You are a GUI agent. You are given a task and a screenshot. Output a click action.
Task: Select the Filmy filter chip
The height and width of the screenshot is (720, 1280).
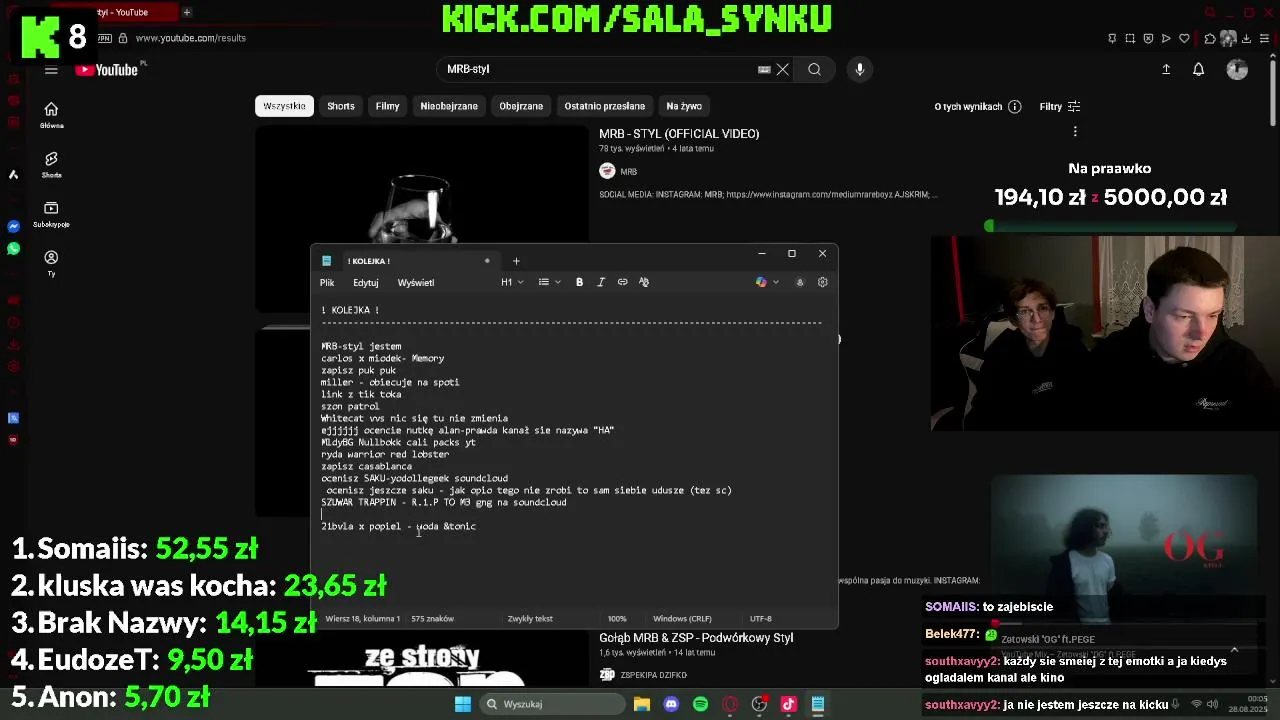pyautogui.click(x=387, y=106)
